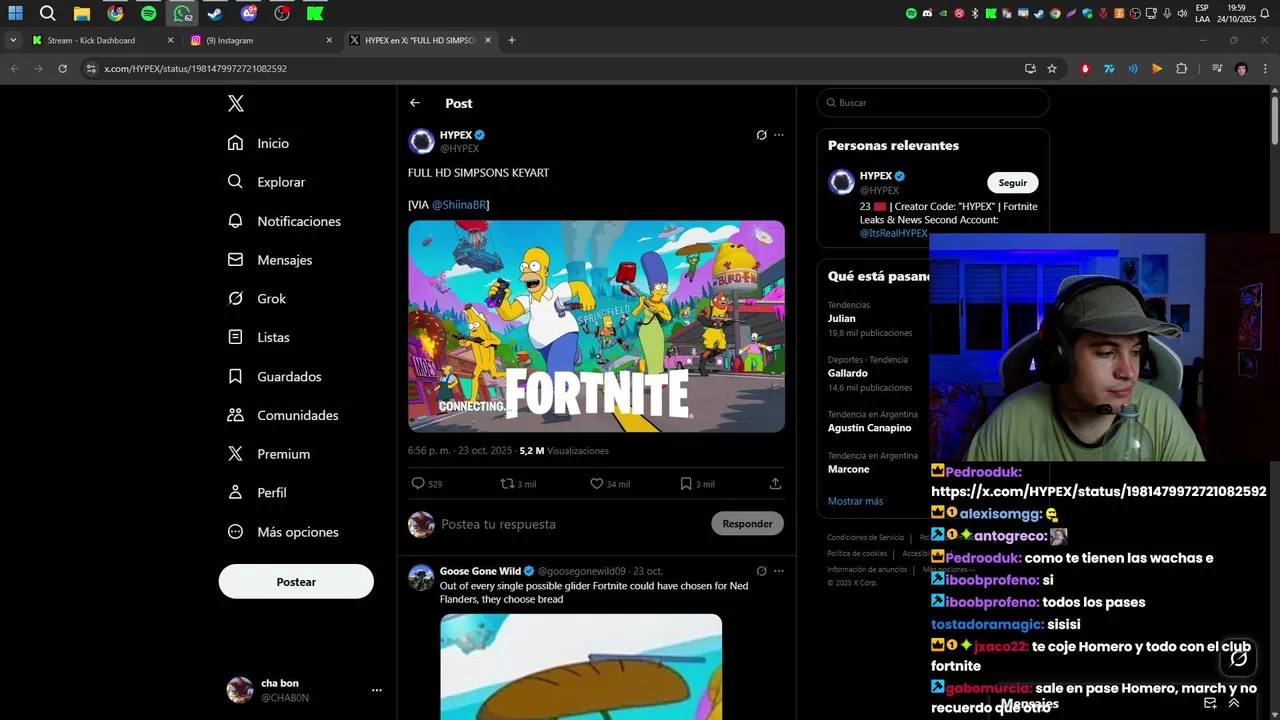
Task: Click the Grok explain icon on HYPEX post
Action: point(761,135)
